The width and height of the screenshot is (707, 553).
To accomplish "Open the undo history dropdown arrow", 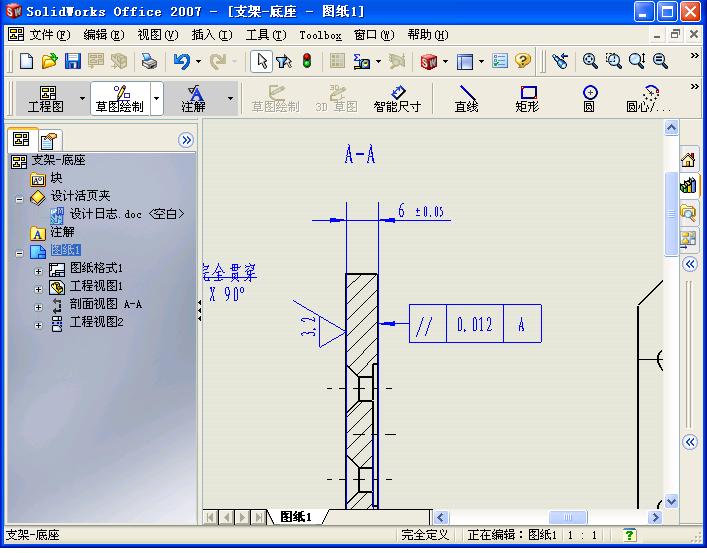I will (198, 61).
